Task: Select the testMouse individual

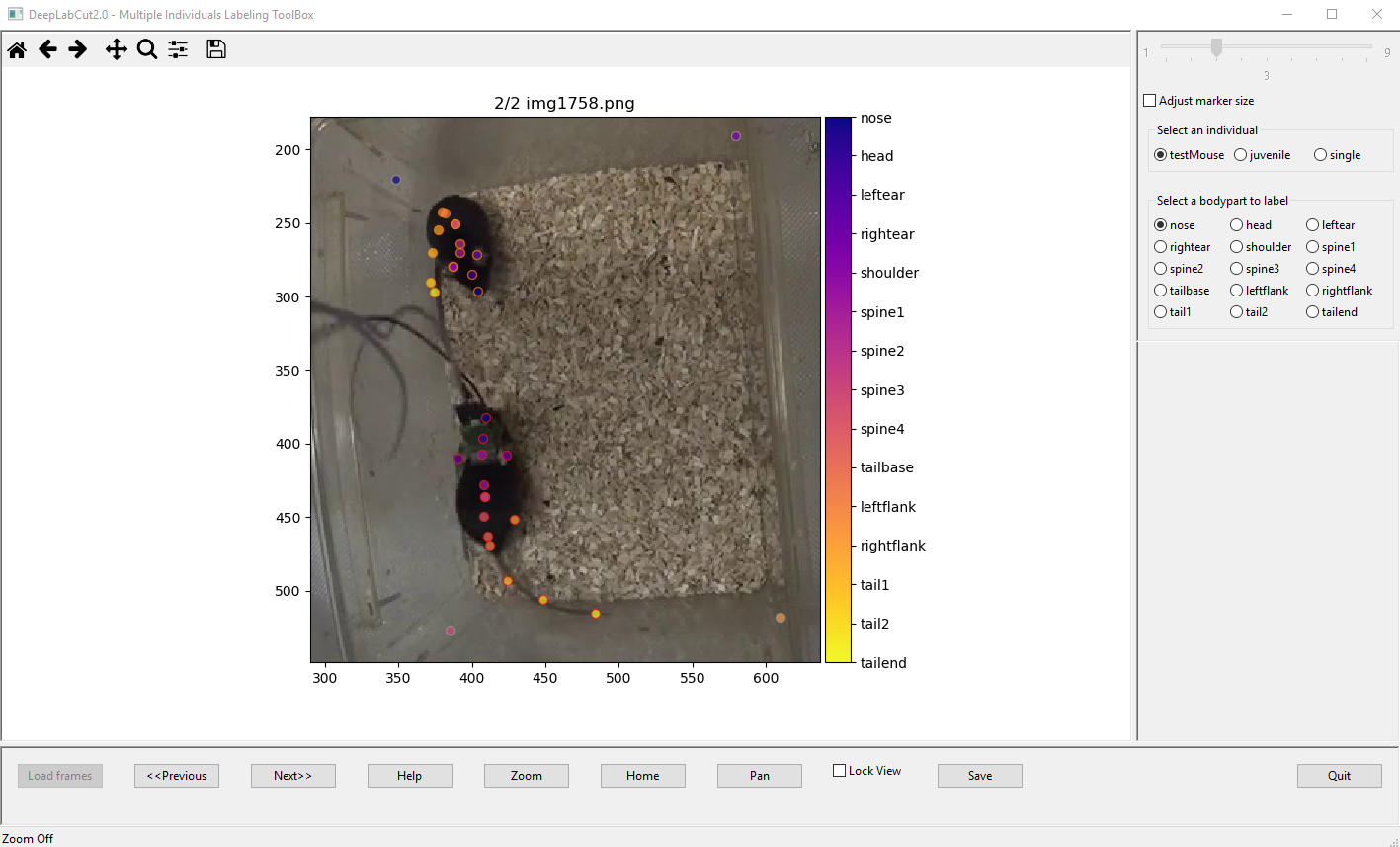Action: click(1160, 155)
